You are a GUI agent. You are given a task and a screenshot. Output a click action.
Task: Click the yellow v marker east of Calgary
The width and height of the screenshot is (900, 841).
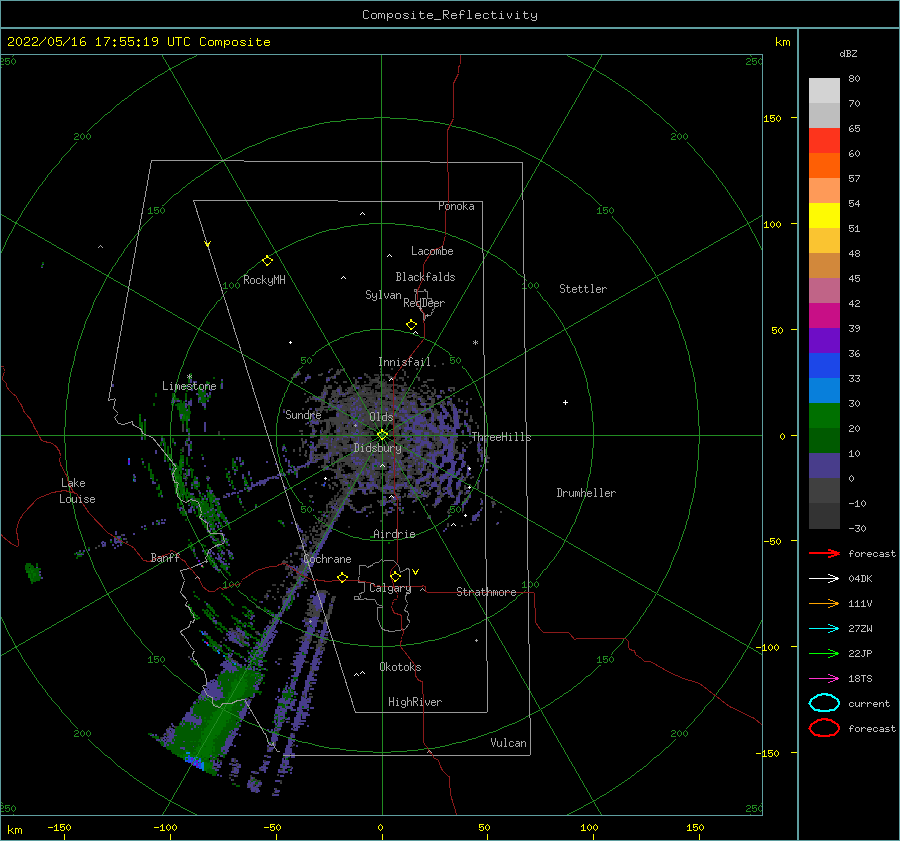point(415,572)
